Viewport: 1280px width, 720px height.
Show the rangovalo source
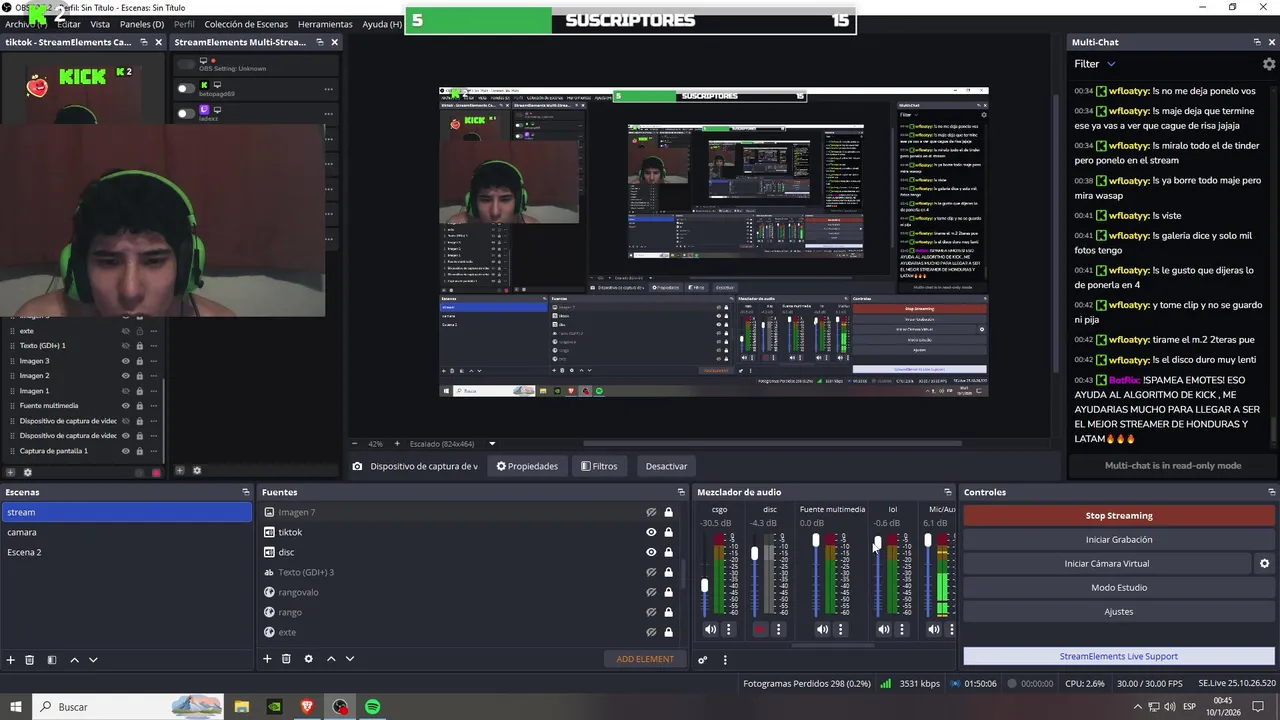[651, 592]
